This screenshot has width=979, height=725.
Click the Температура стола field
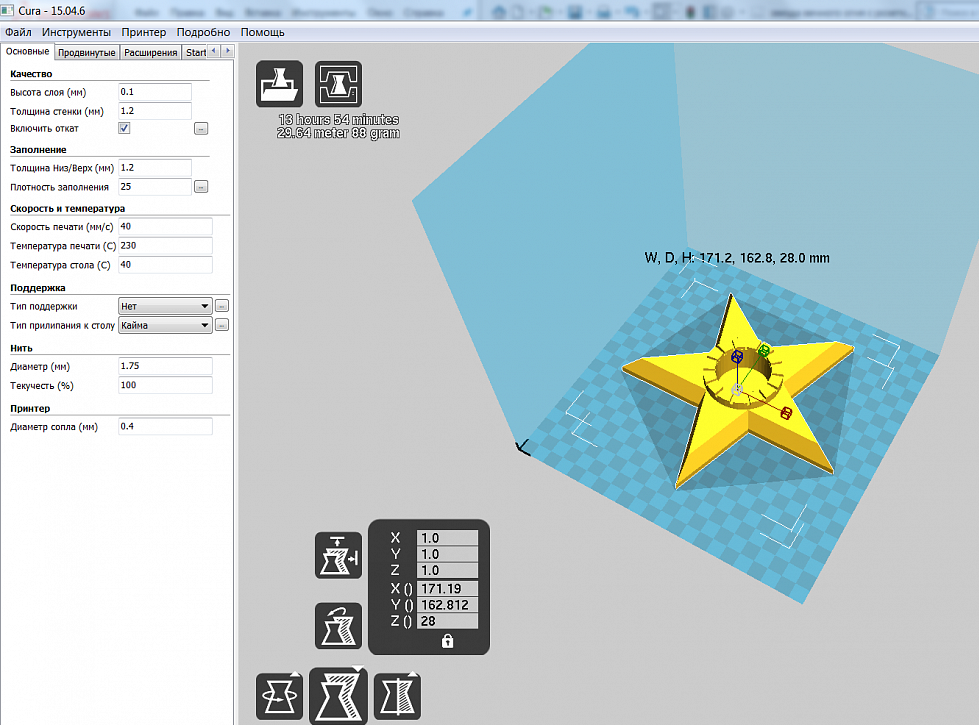pos(165,265)
